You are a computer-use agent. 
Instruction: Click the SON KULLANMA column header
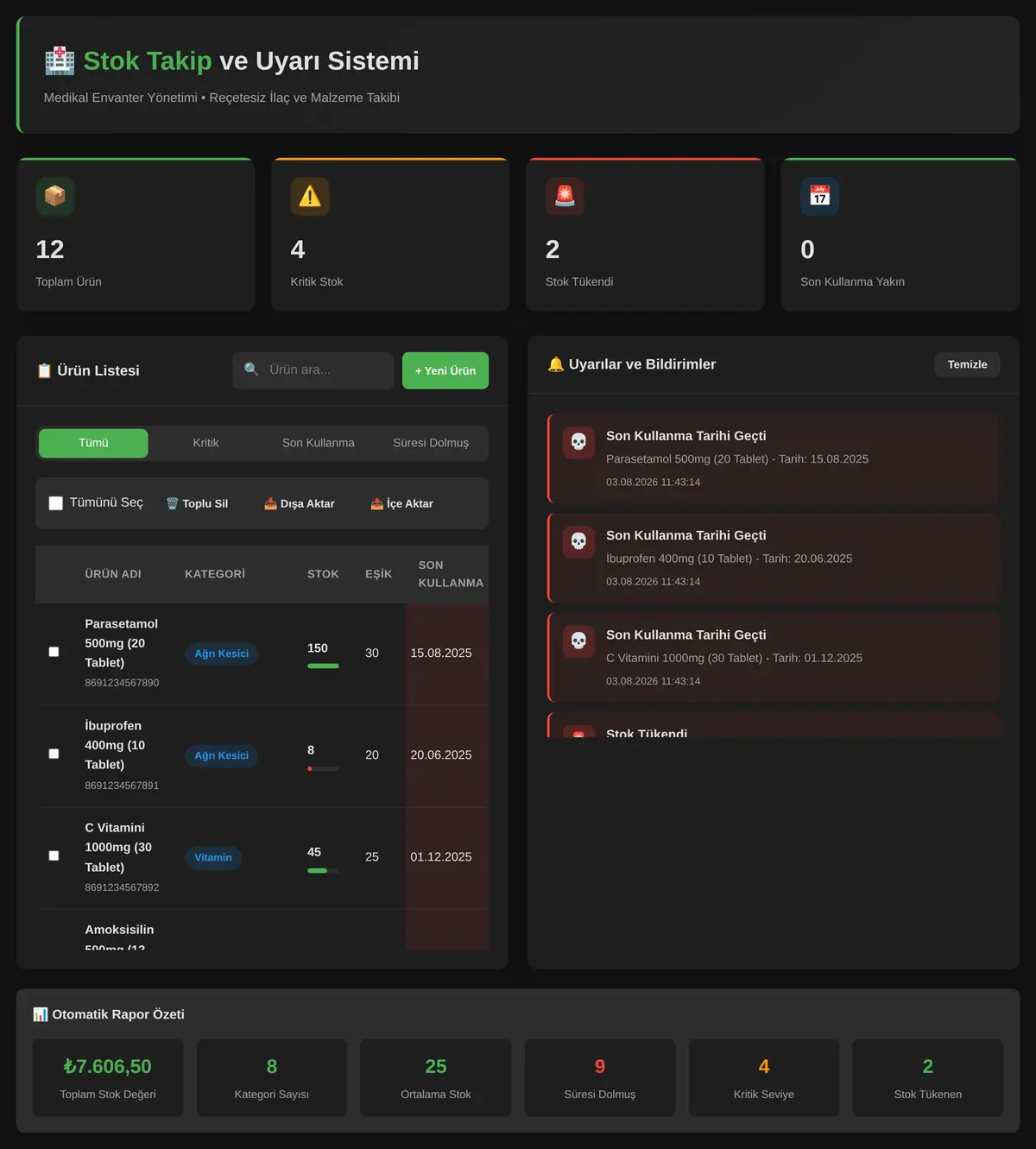coord(451,574)
